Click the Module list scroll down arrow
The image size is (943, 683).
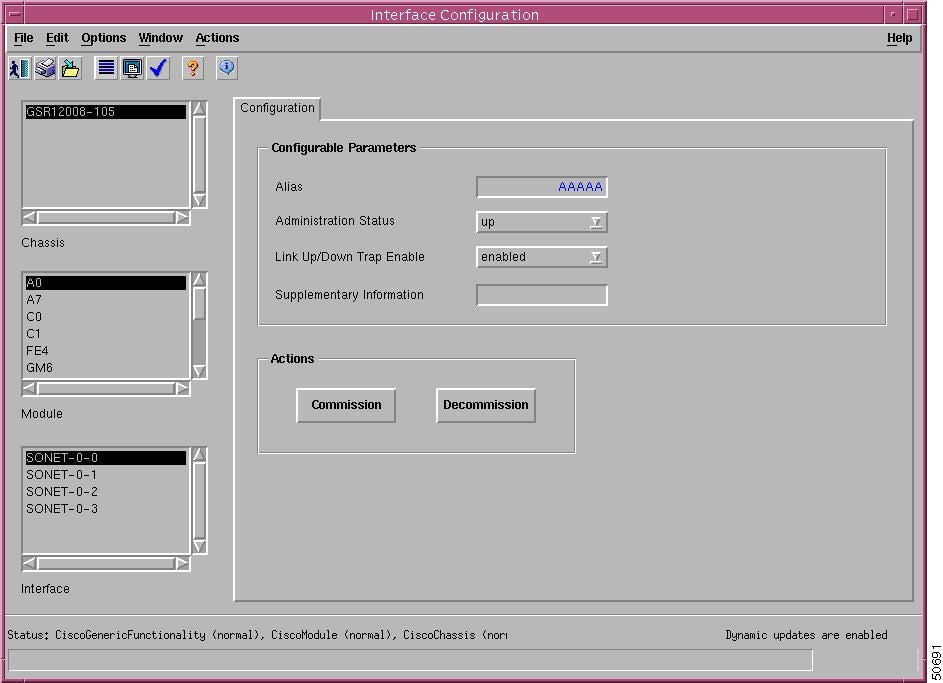[x=200, y=372]
